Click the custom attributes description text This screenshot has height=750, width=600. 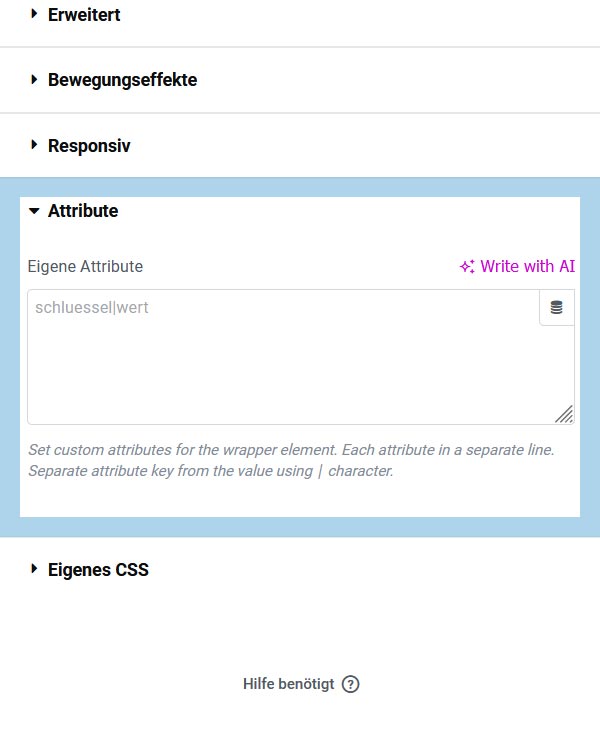(290, 460)
